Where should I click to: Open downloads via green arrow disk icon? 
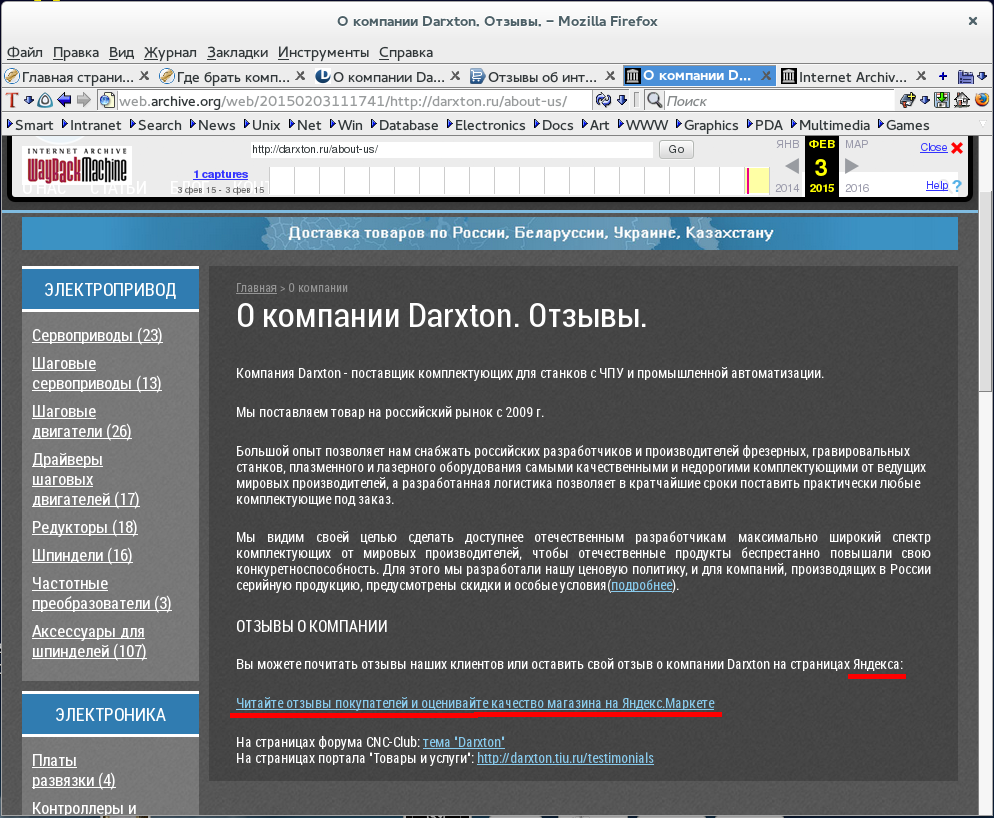pyautogui.click(x=942, y=100)
